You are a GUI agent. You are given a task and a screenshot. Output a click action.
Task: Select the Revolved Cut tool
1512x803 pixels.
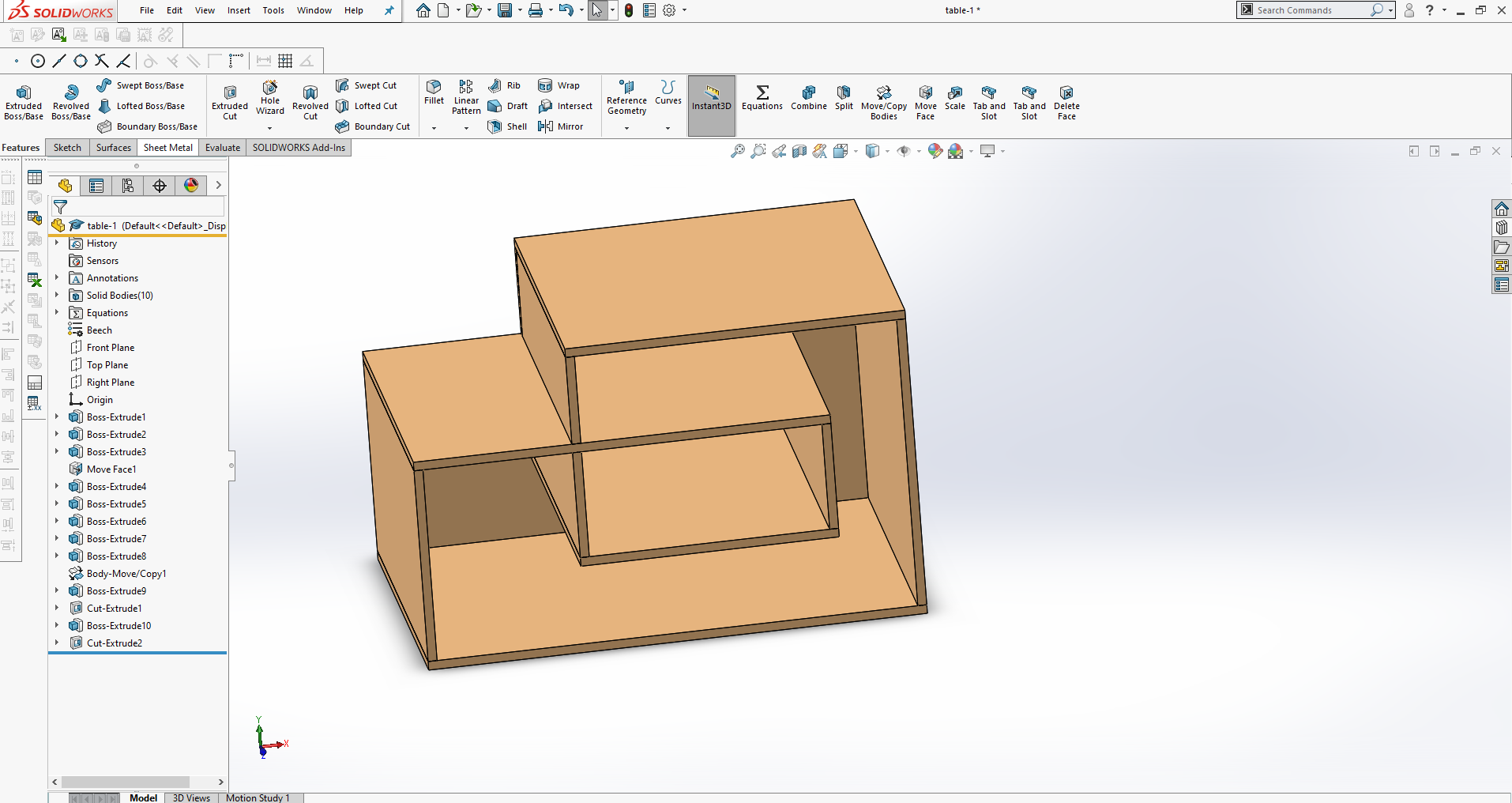point(310,103)
